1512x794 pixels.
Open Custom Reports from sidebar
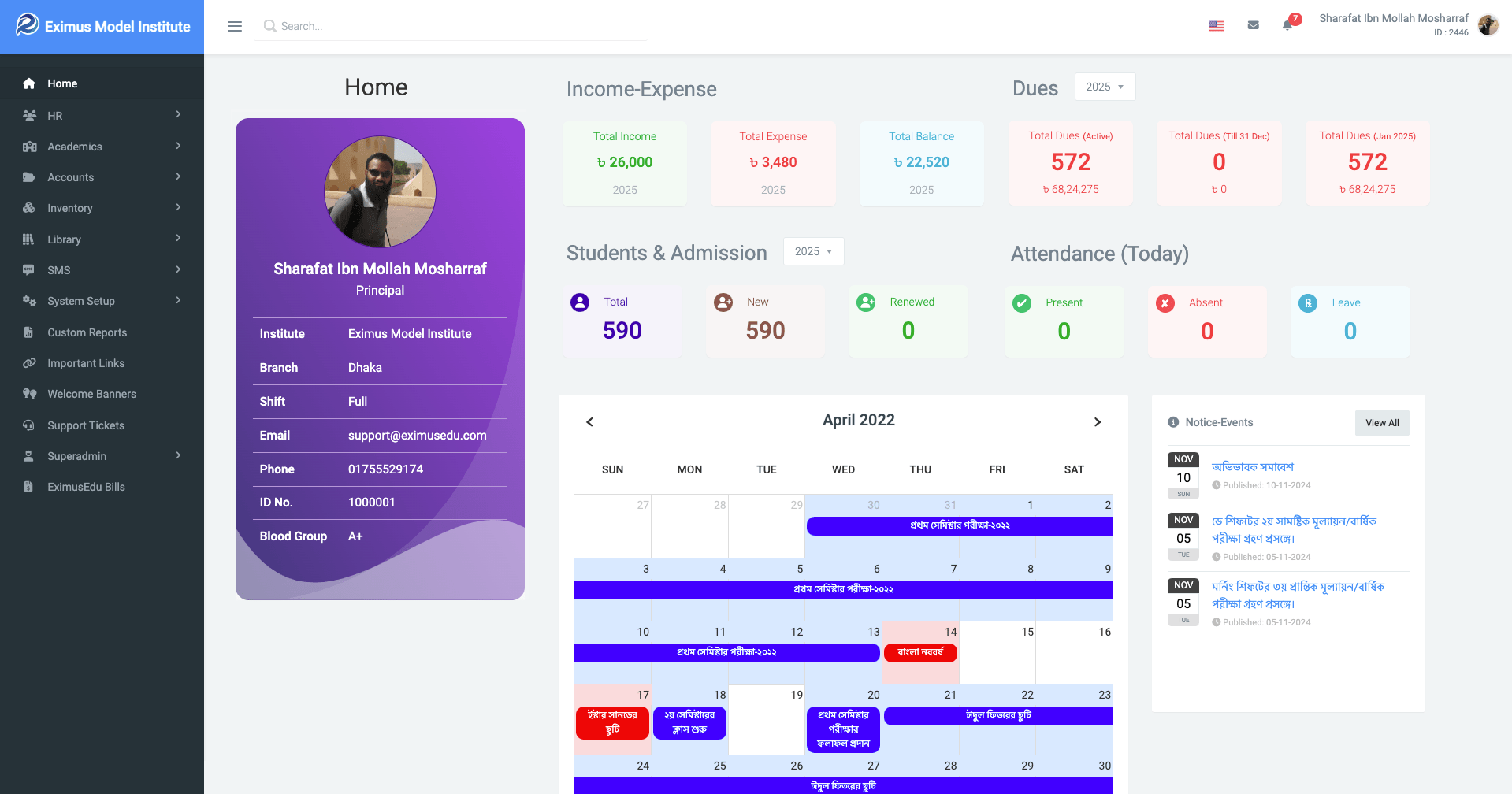click(87, 332)
